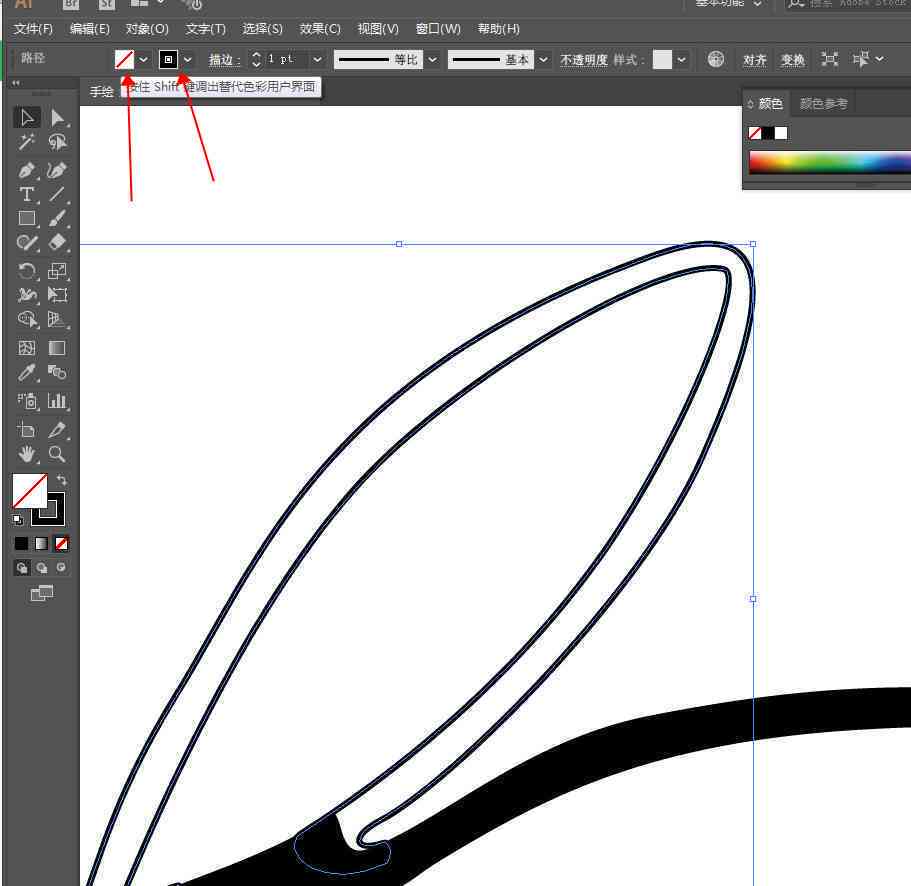Click 变换 transform button

click(x=792, y=59)
